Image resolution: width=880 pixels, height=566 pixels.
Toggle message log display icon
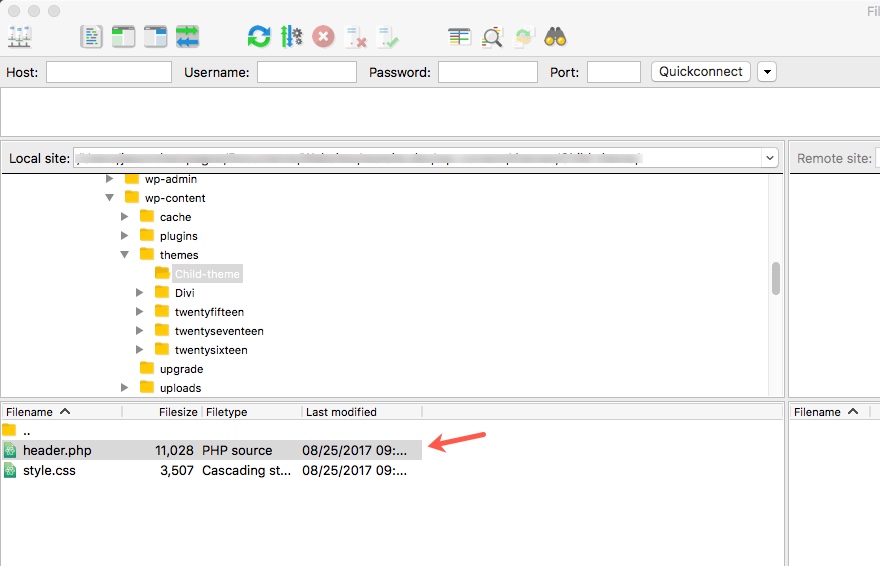tap(91, 37)
